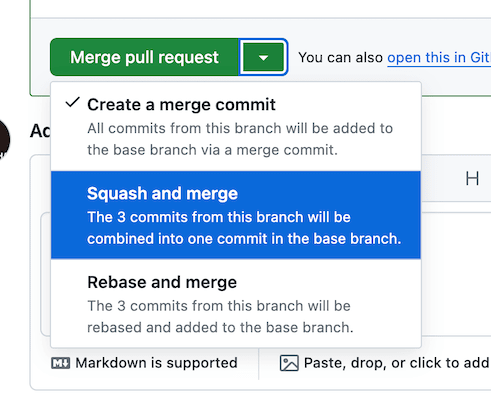Click the image attachment icon

tap(289, 363)
